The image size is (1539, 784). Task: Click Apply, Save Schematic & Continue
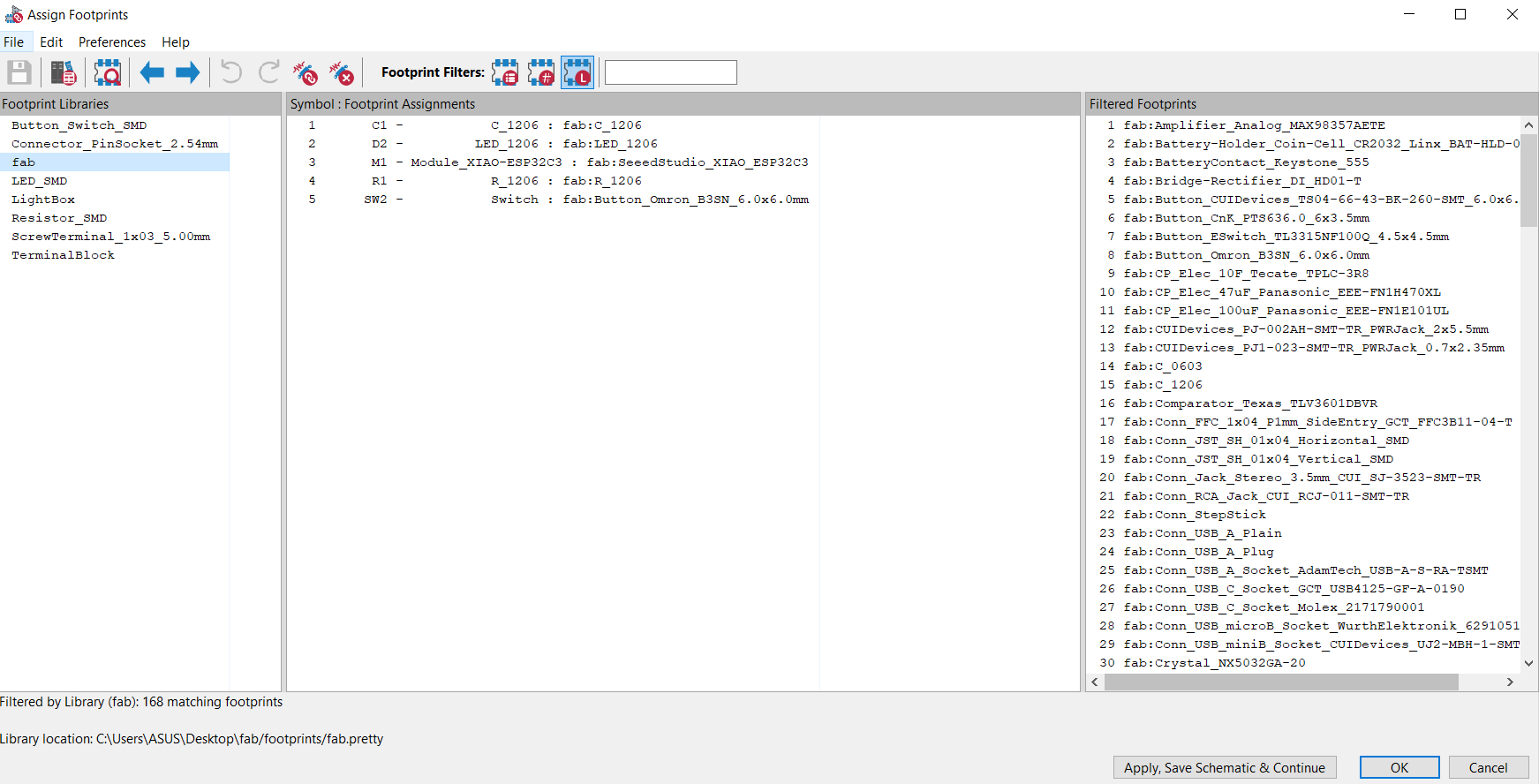[x=1225, y=767]
